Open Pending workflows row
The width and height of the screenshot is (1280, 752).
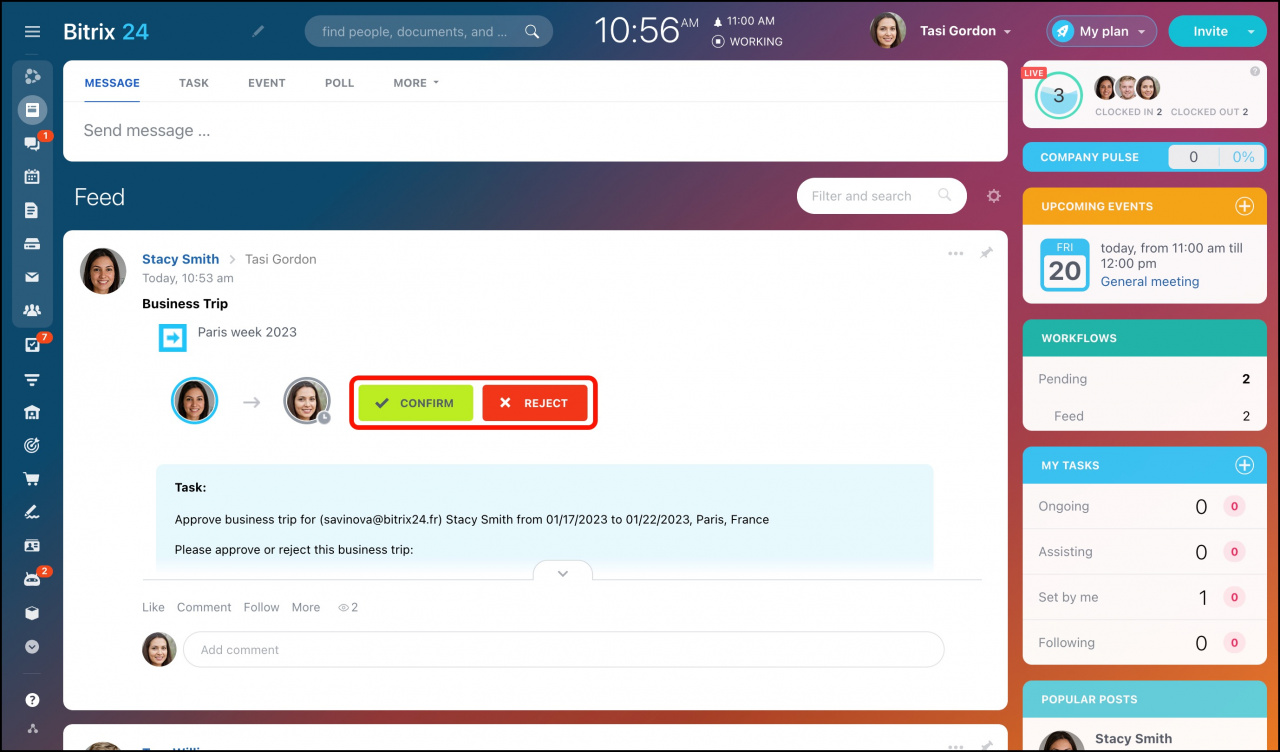pos(1145,379)
